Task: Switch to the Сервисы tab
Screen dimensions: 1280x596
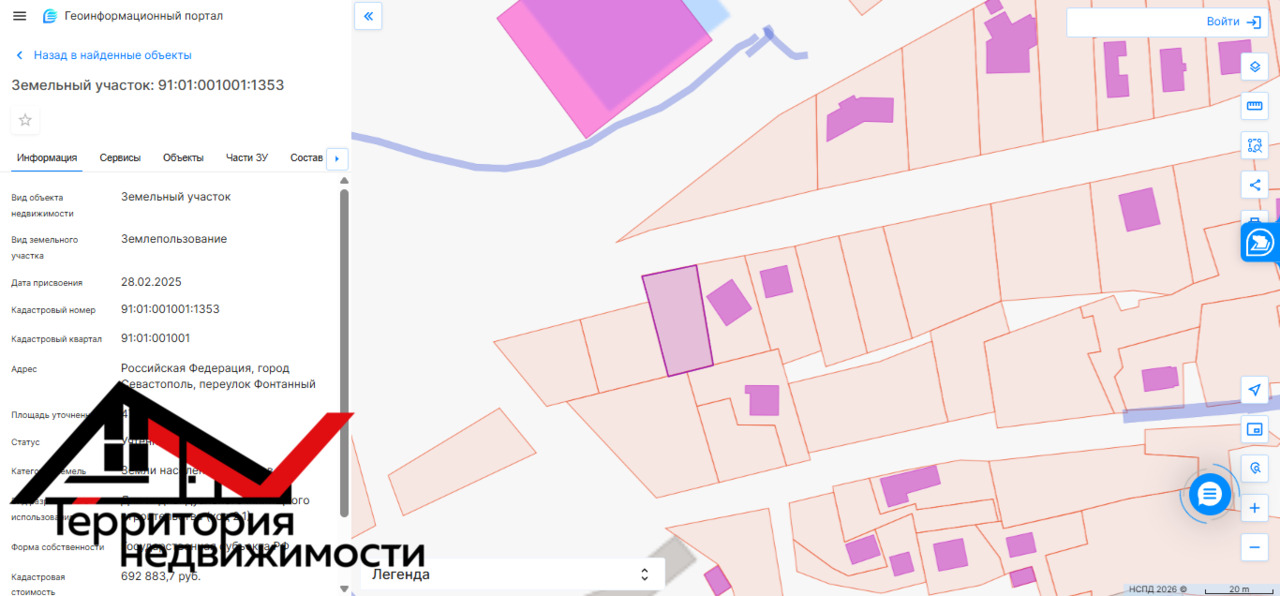Action: pos(120,158)
